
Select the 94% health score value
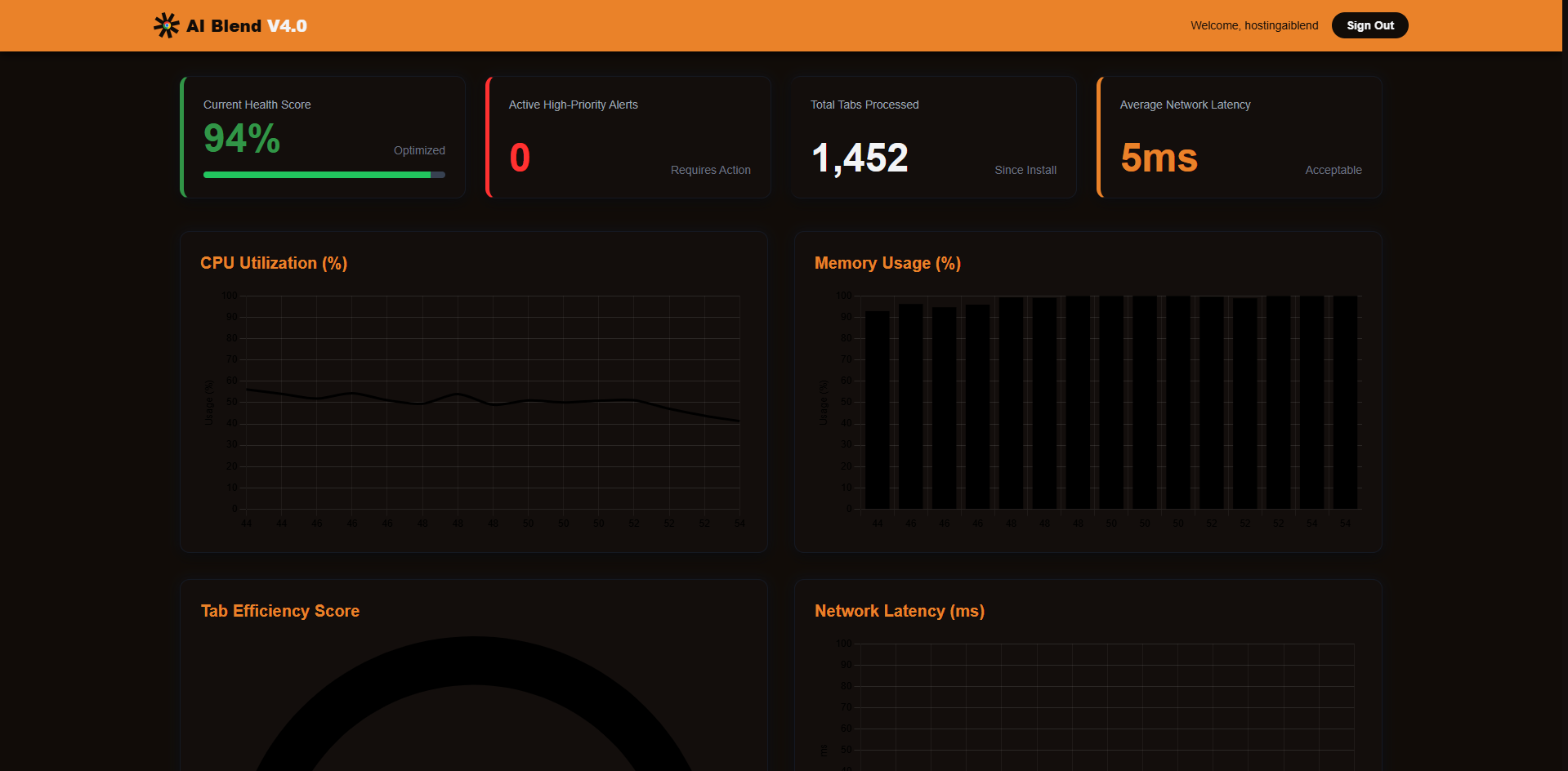(x=242, y=138)
